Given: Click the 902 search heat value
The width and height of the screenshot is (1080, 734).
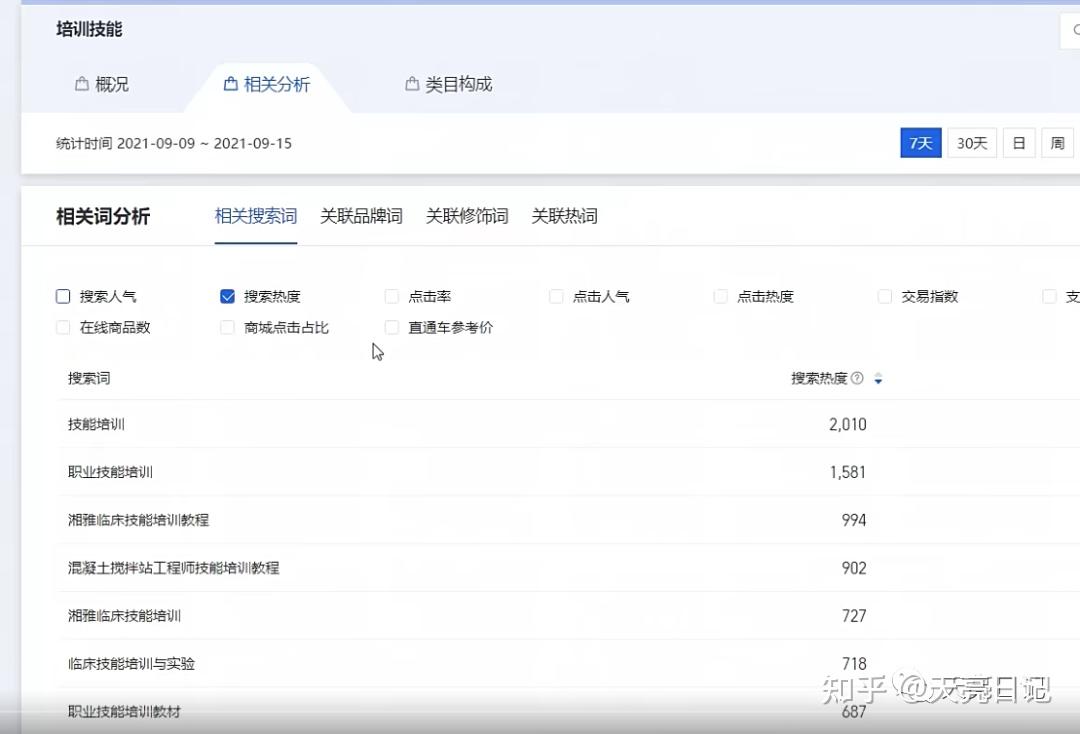Looking at the screenshot, I should [x=853, y=568].
